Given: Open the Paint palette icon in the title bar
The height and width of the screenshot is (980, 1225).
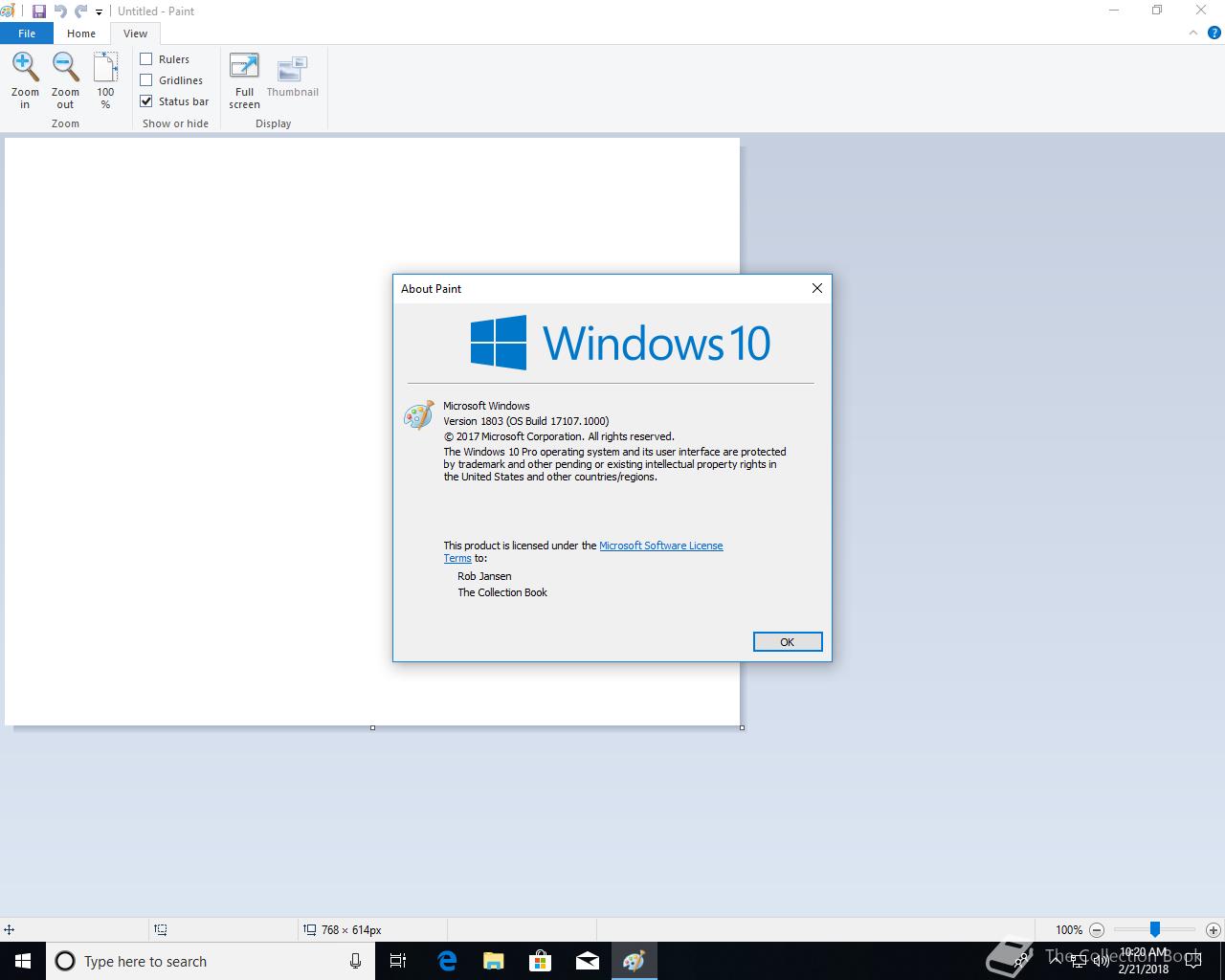Looking at the screenshot, I should [x=8, y=11].
